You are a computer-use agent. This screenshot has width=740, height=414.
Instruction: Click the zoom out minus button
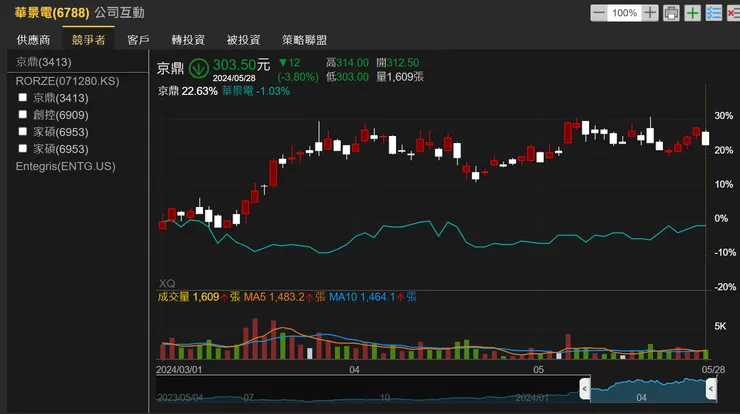[598, 13]
